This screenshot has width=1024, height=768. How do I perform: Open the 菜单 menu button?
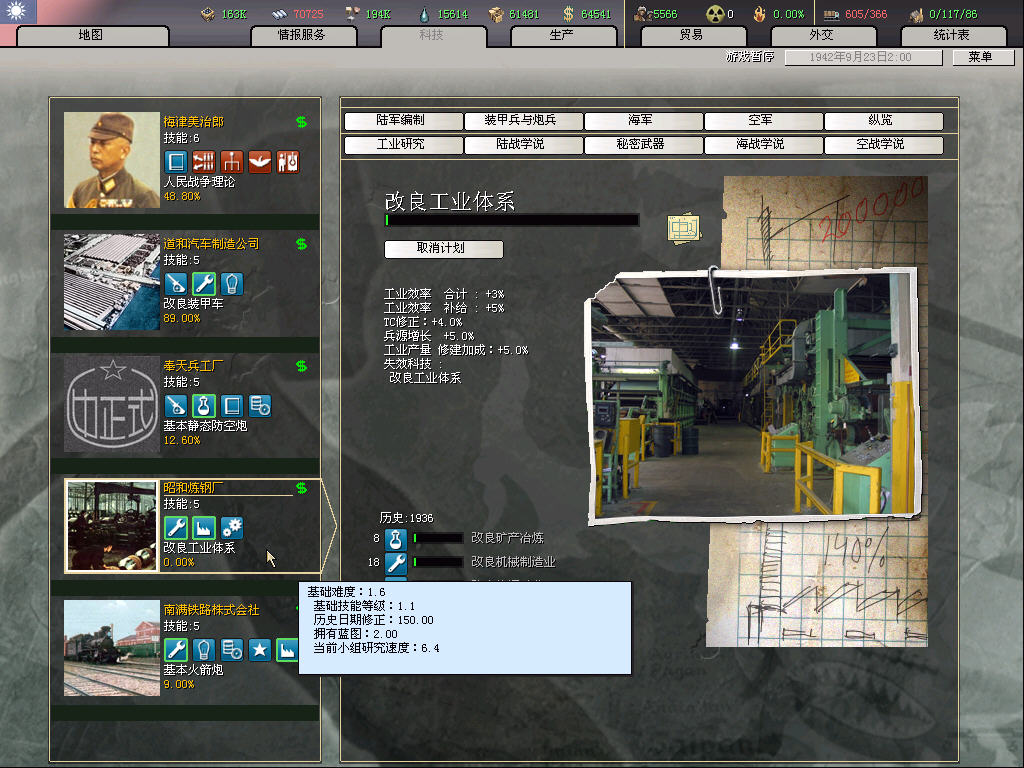coord(982,57)
